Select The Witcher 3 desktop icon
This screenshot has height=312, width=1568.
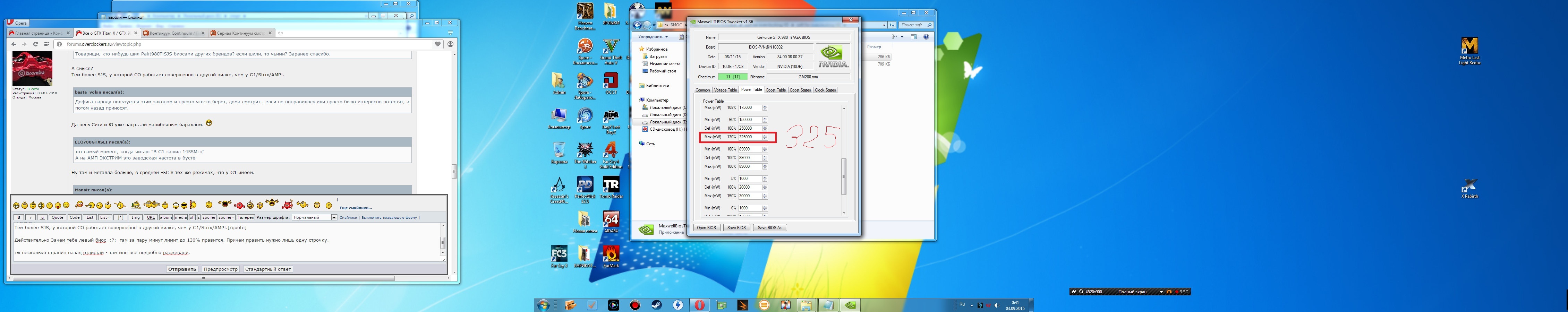(584, 155)
